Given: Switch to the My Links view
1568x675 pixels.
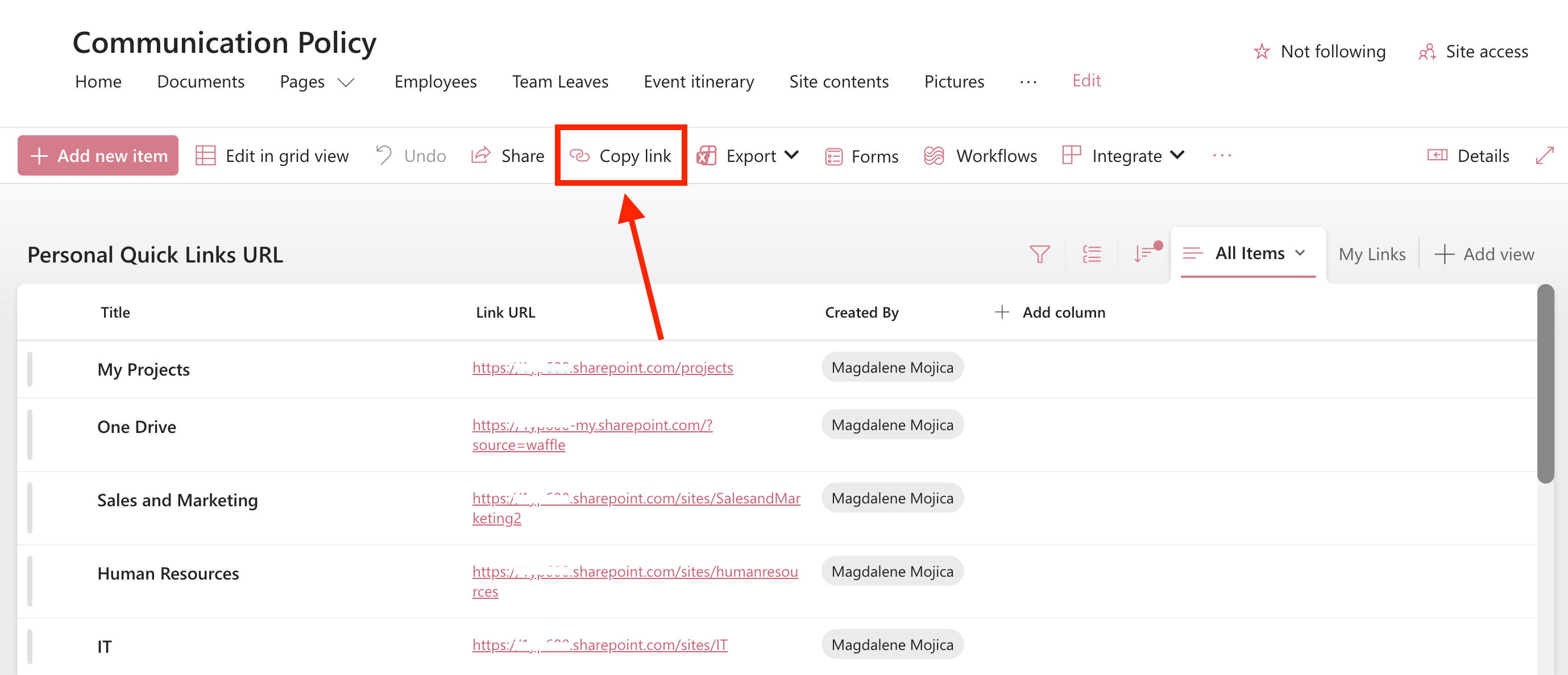Looking at the screenshot, I should (x=1372, y=254).
